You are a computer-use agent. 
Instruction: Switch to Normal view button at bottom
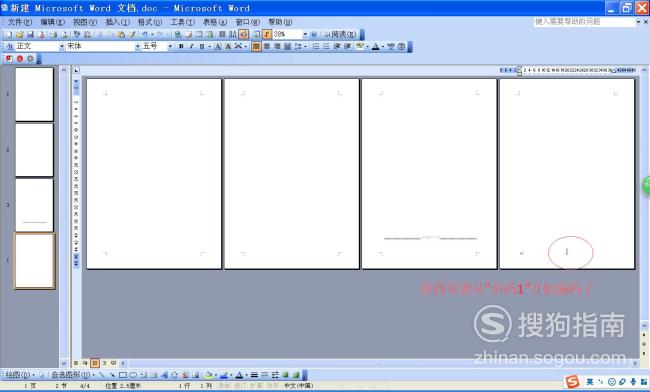[x=76, y=363]
